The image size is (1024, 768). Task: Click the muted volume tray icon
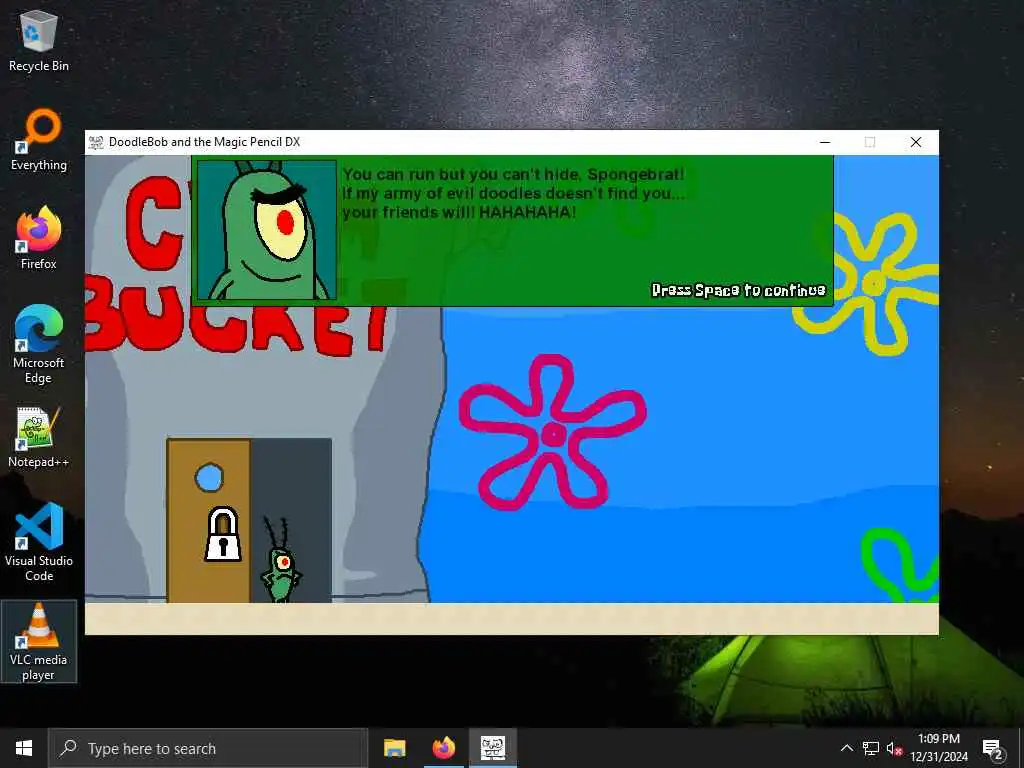[895, 748]
